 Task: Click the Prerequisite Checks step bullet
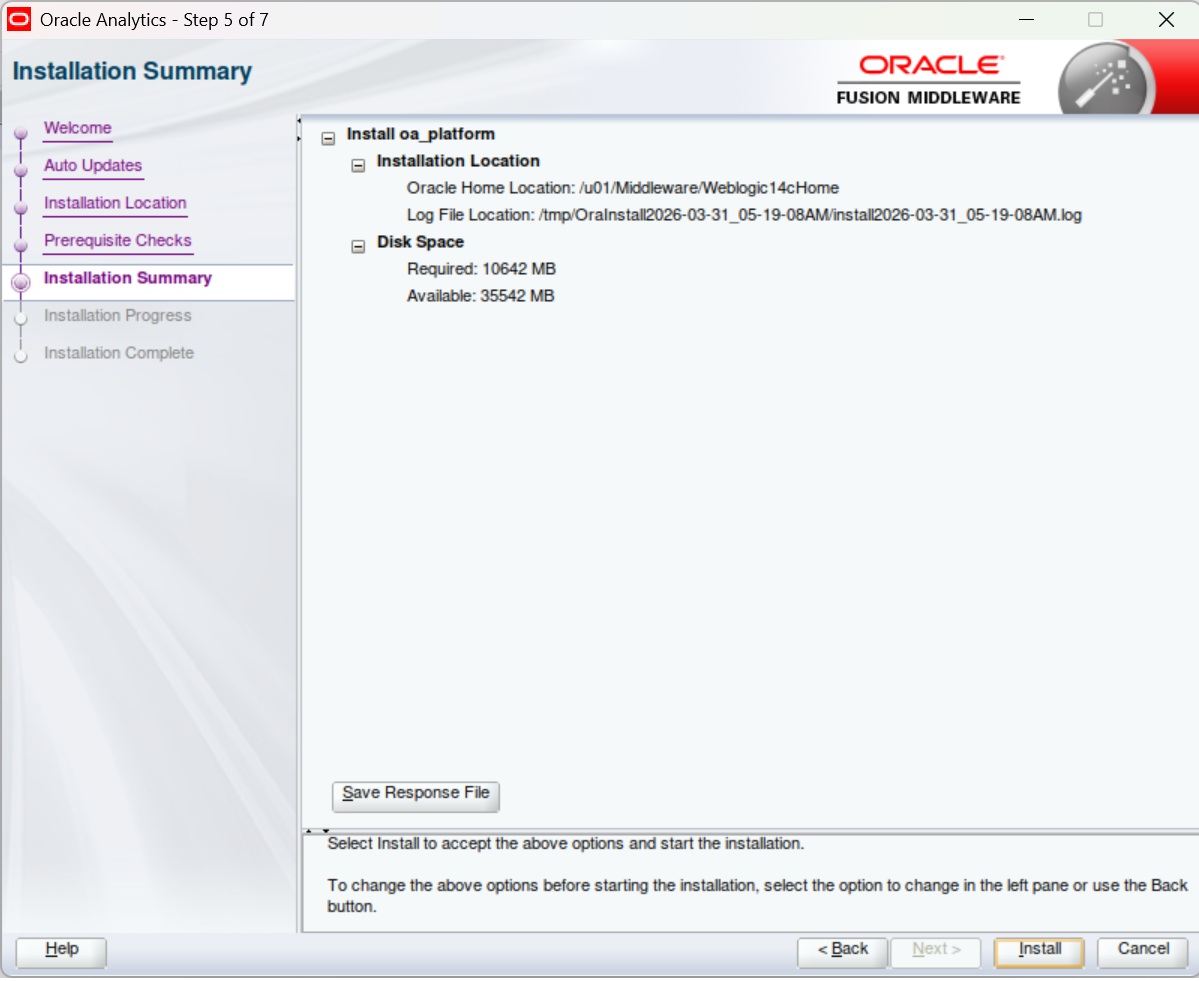point(21,245)
